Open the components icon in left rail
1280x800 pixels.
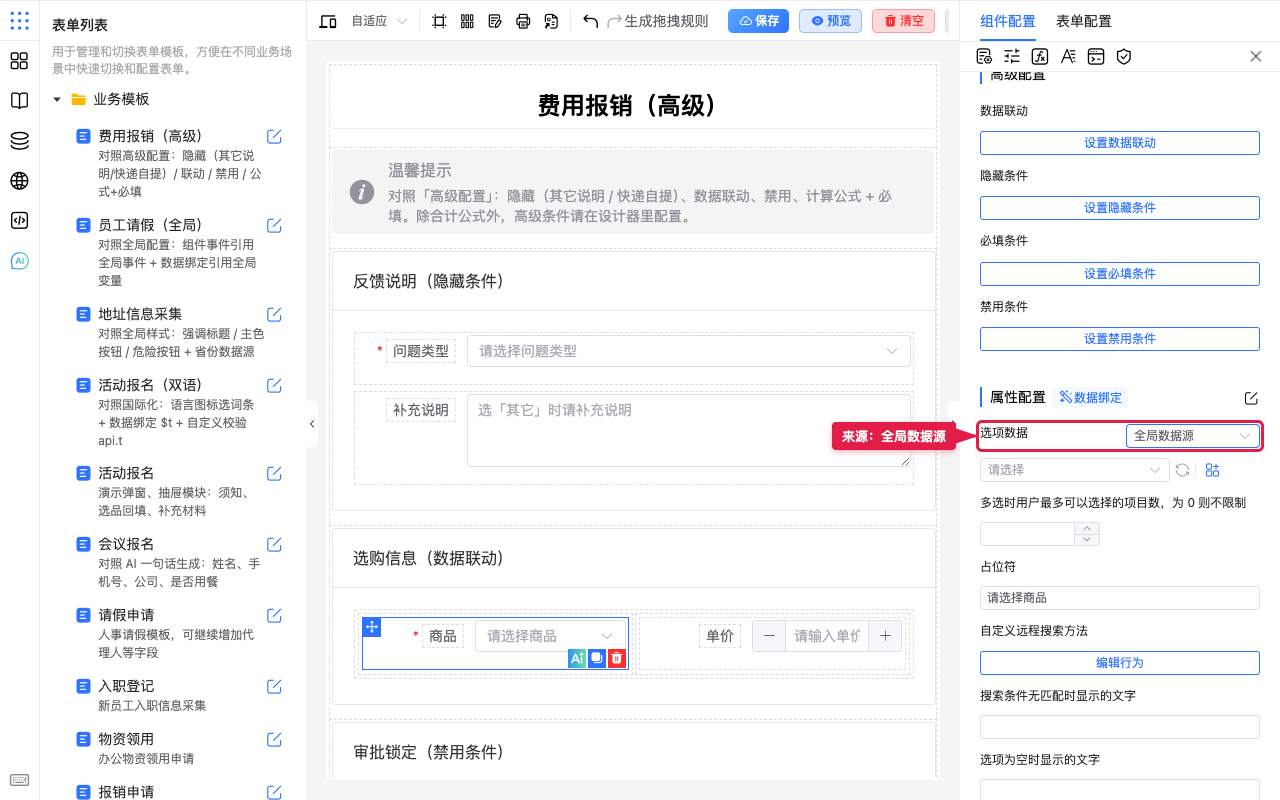coord(19,61)
